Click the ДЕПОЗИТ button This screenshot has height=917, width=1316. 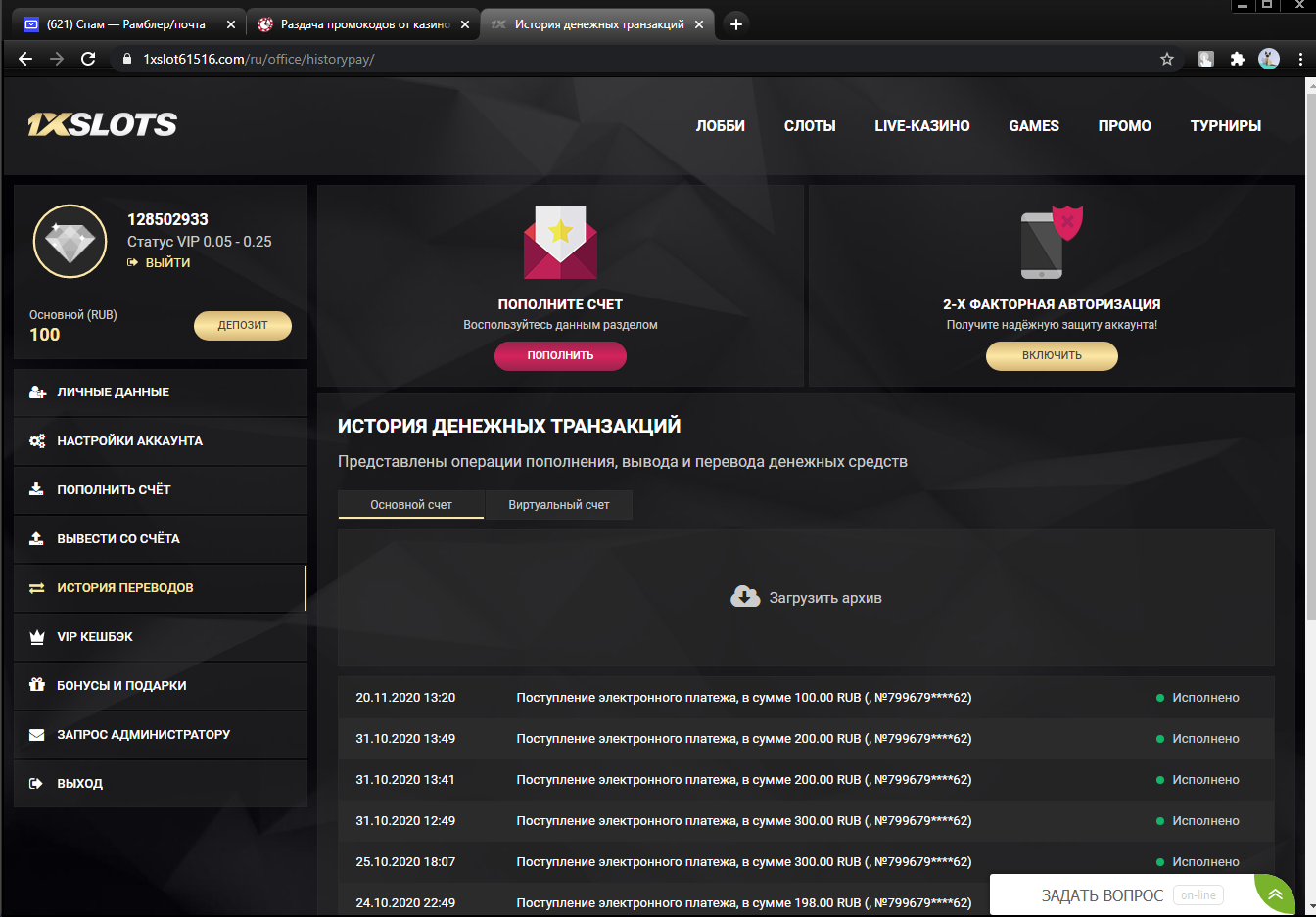243,325
